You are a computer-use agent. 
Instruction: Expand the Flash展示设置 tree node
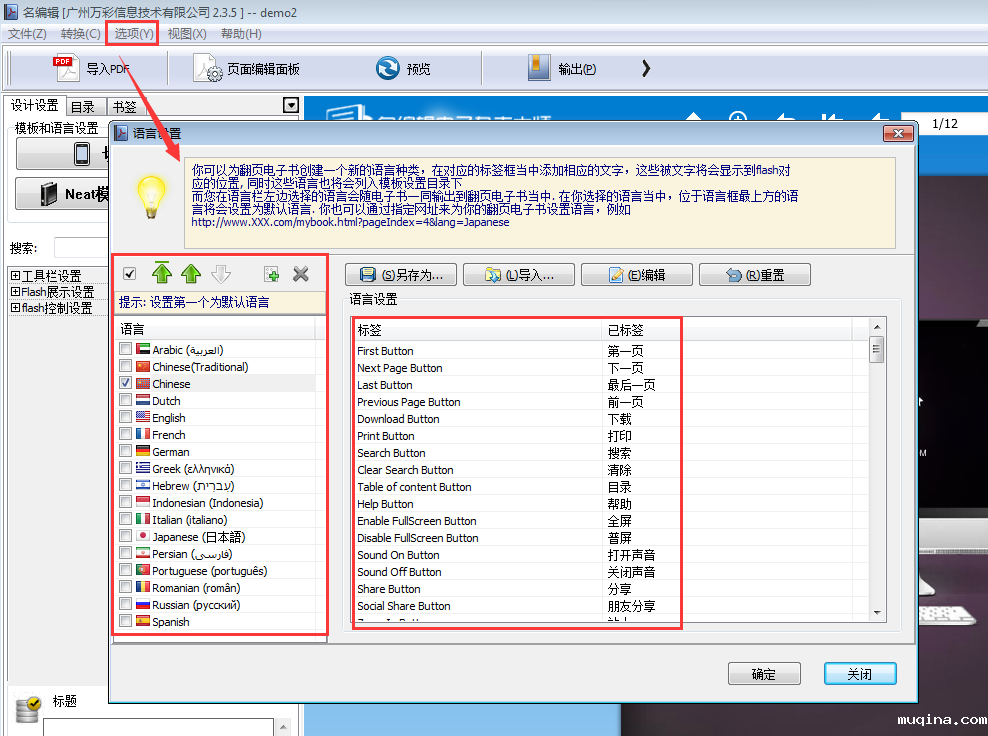click(x=16, y=292)
